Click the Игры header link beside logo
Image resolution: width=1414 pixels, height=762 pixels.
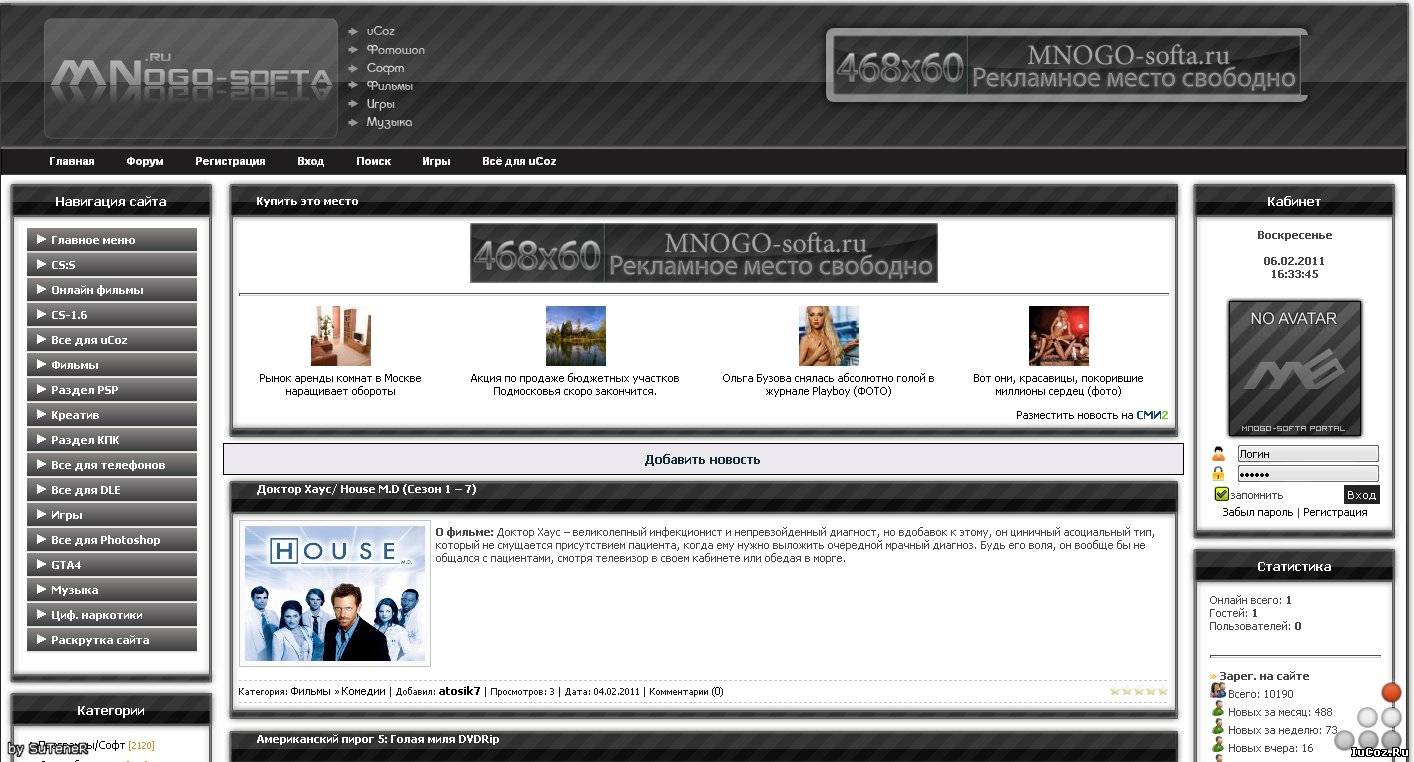pos(380,104)
